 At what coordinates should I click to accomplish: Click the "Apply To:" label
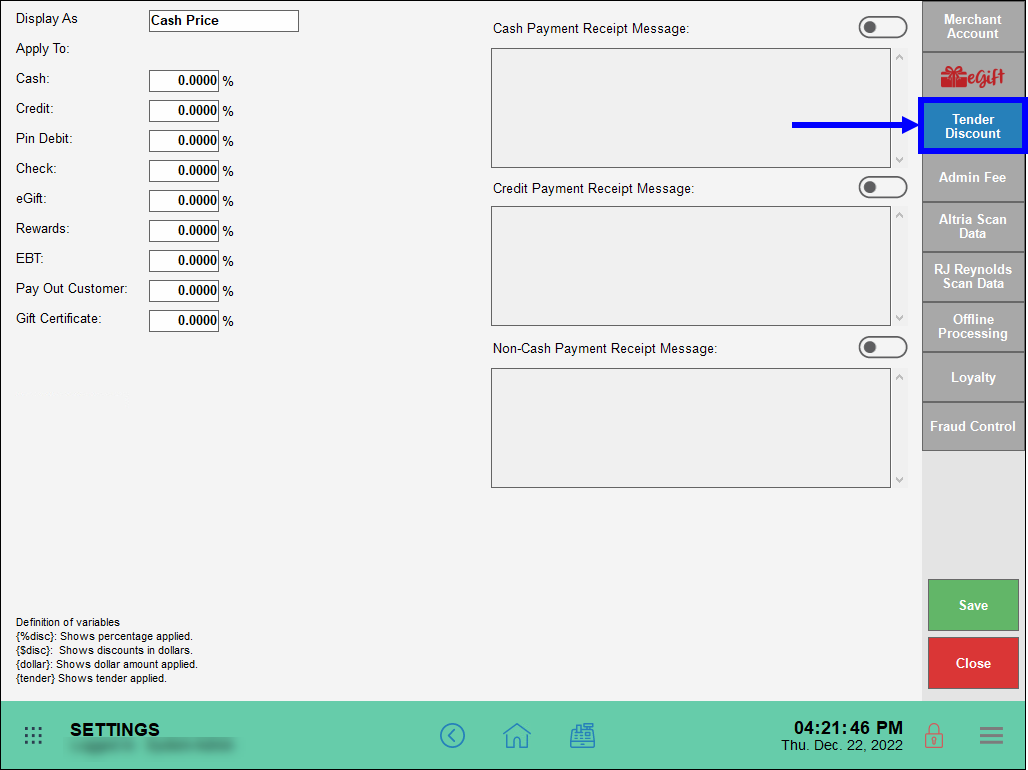pos(43,49)
